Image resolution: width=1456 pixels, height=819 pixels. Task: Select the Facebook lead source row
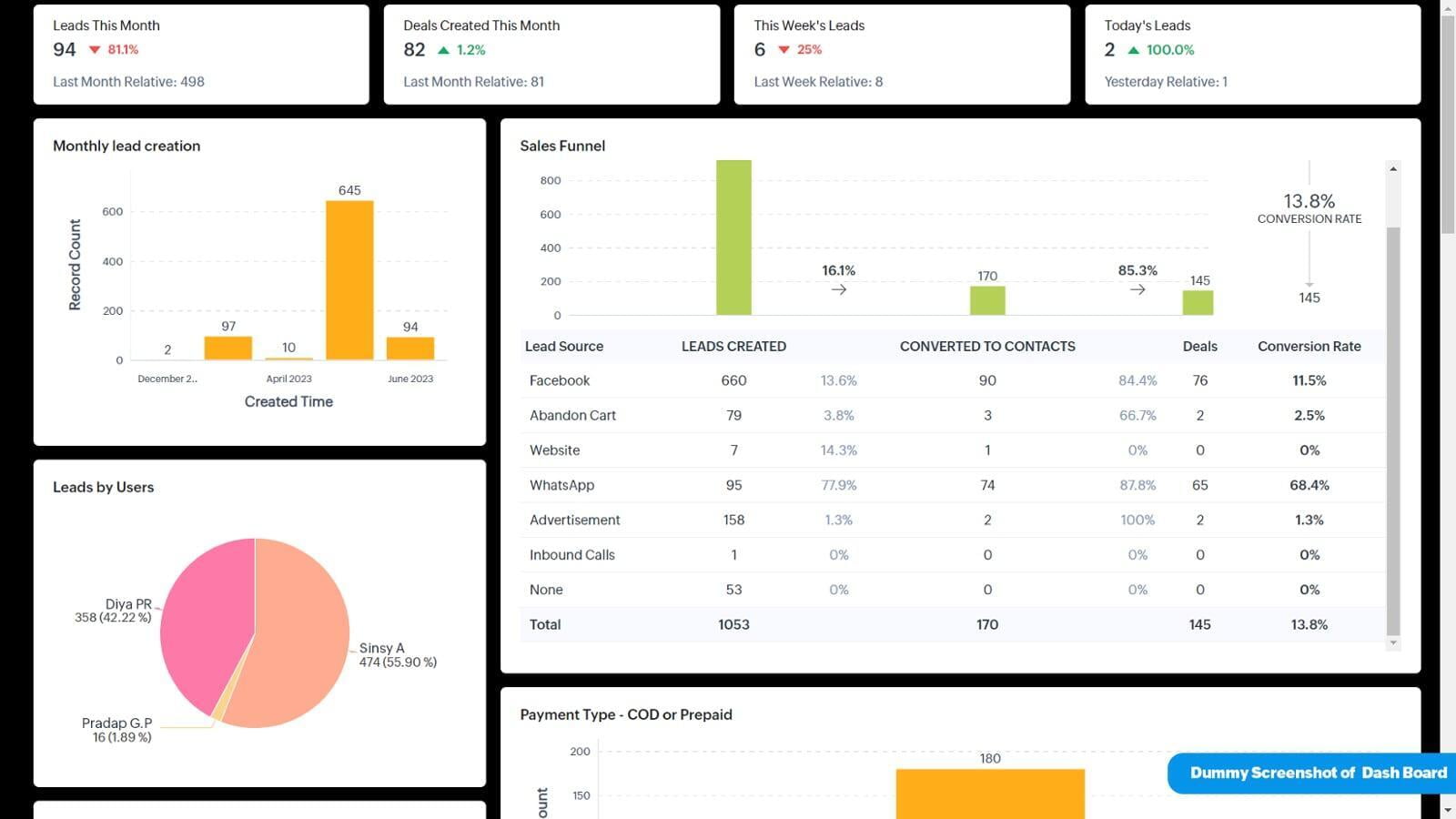click(x=953, y=380)
